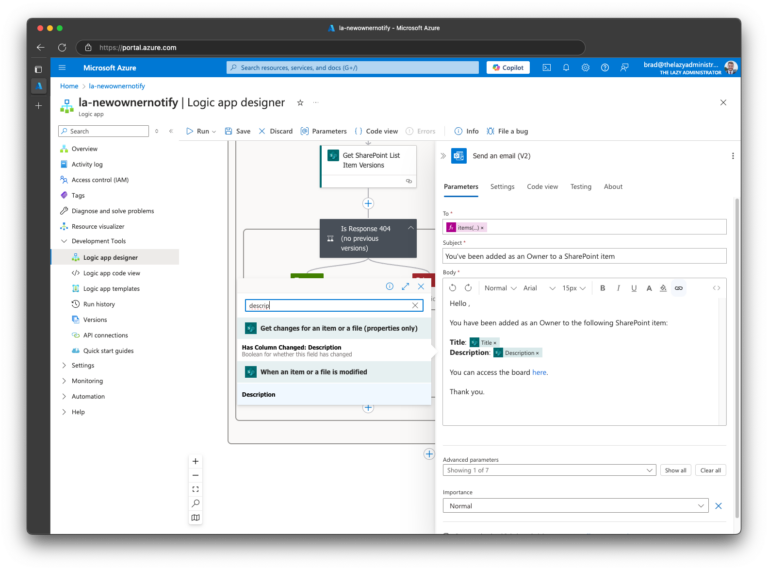Open Versions in sidebar
This screenshot has width=768, height=570.
(x=95, y=320)
